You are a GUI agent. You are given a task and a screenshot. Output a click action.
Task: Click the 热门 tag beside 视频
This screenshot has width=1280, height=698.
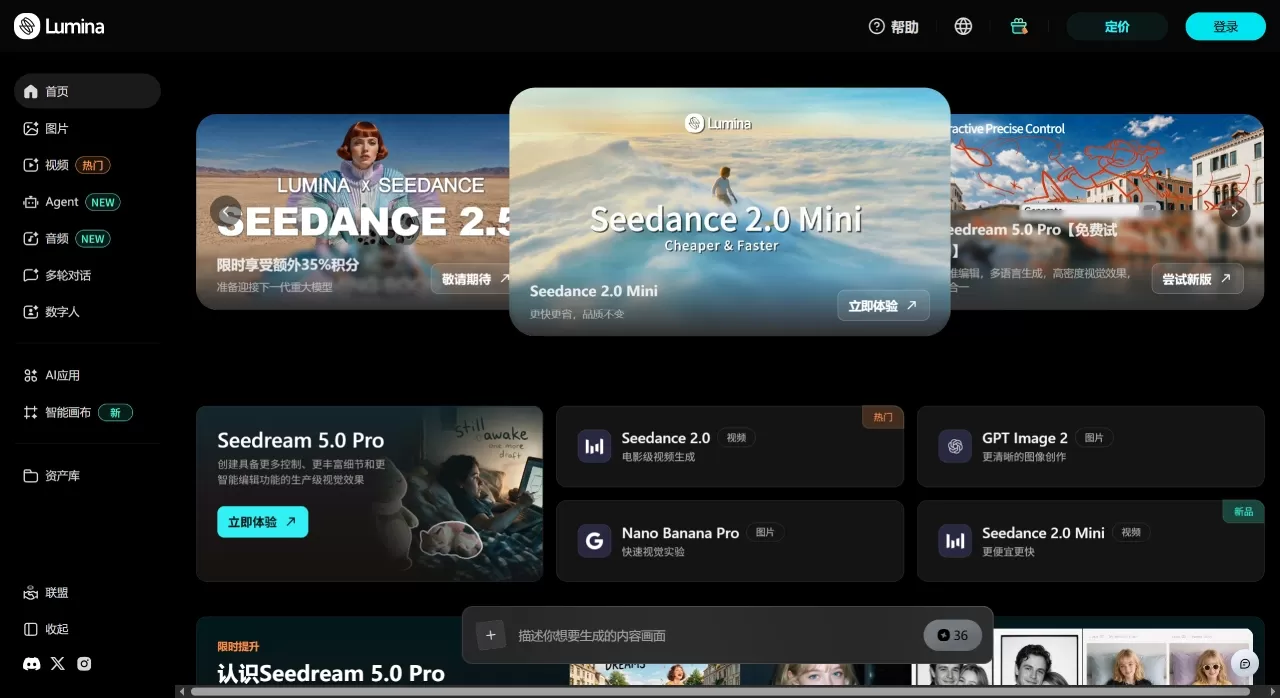(x=93, y=165)
